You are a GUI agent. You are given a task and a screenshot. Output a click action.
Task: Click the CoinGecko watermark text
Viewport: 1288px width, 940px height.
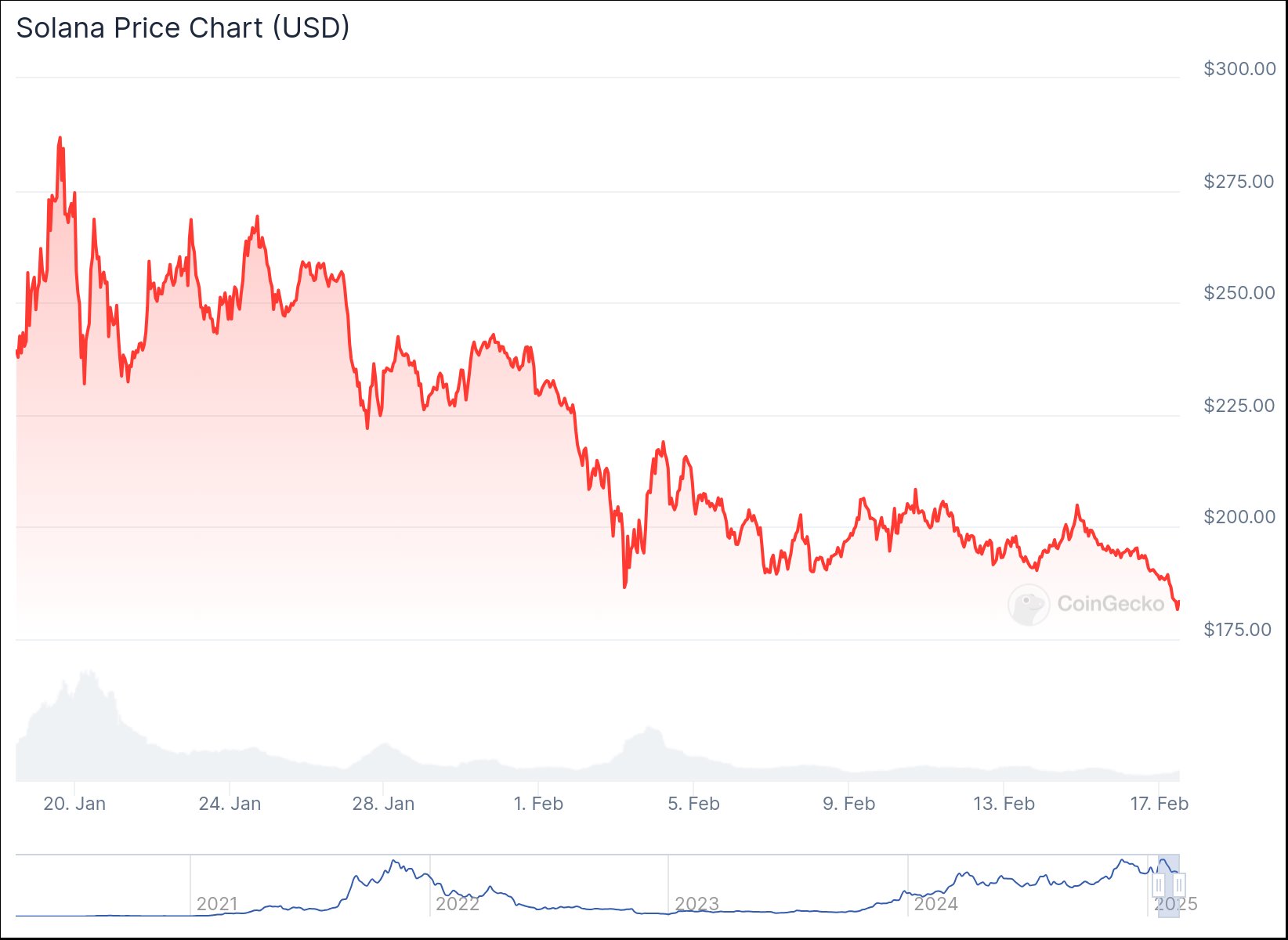click(1110, 604)
